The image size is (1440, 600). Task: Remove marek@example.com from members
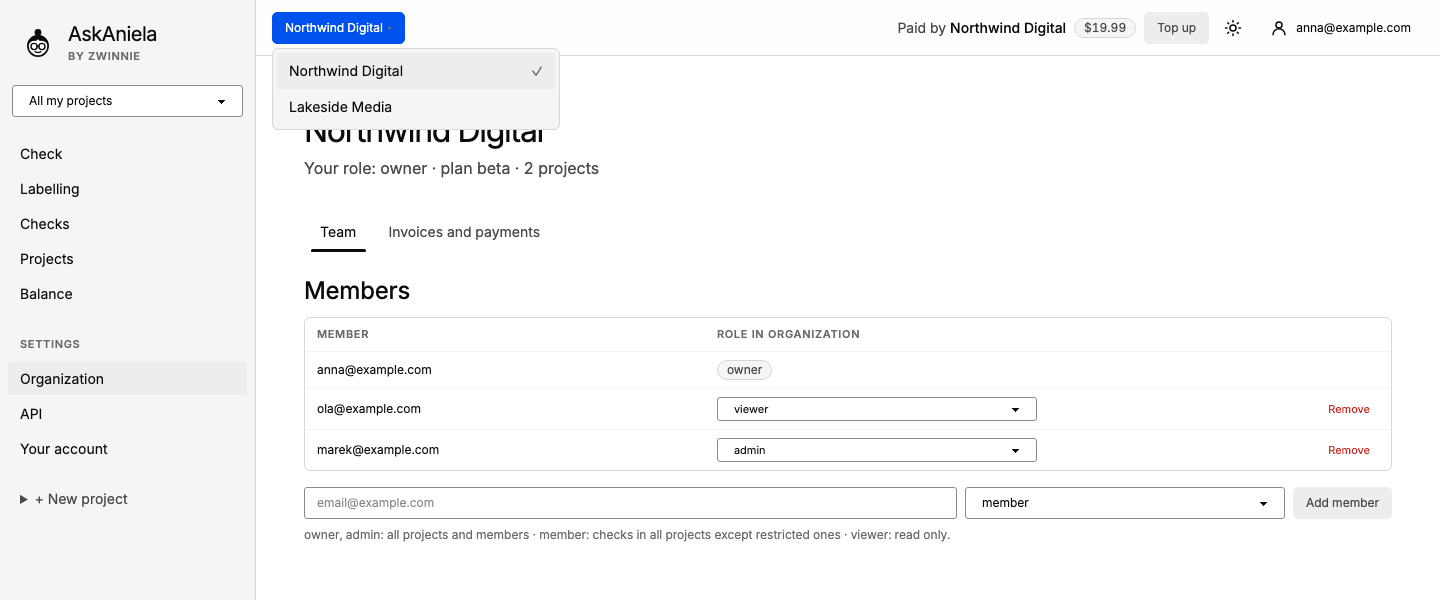[1349, 450]
